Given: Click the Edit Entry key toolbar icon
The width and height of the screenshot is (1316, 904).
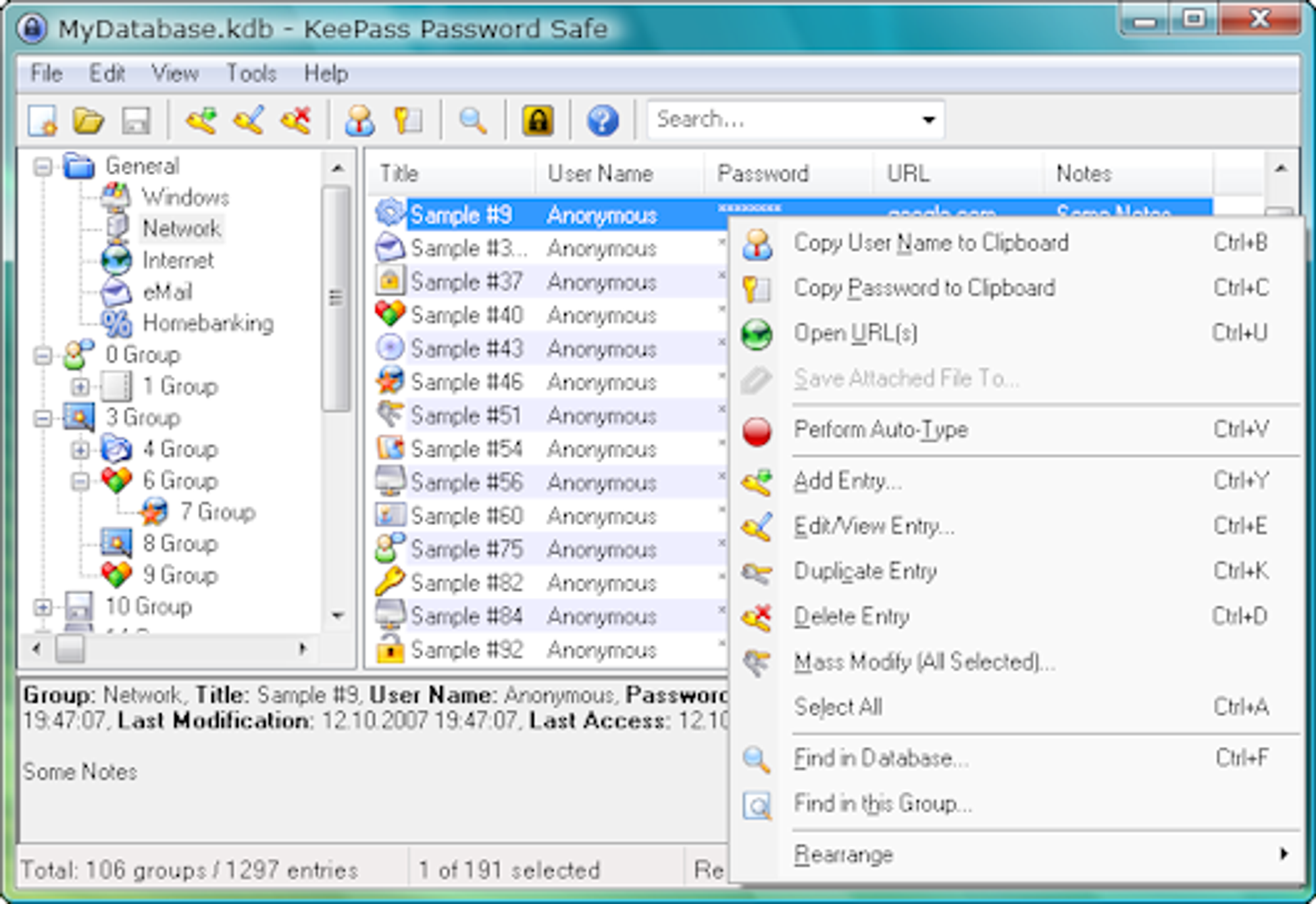Looking at the screenshot, I should point(249,120).
